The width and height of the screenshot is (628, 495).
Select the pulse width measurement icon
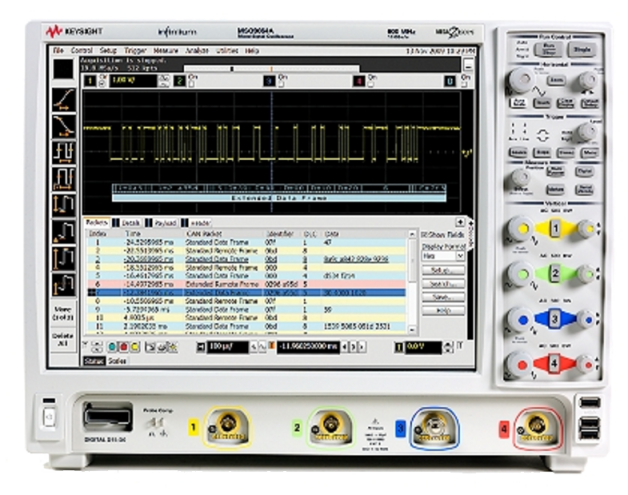coord(64,179)
